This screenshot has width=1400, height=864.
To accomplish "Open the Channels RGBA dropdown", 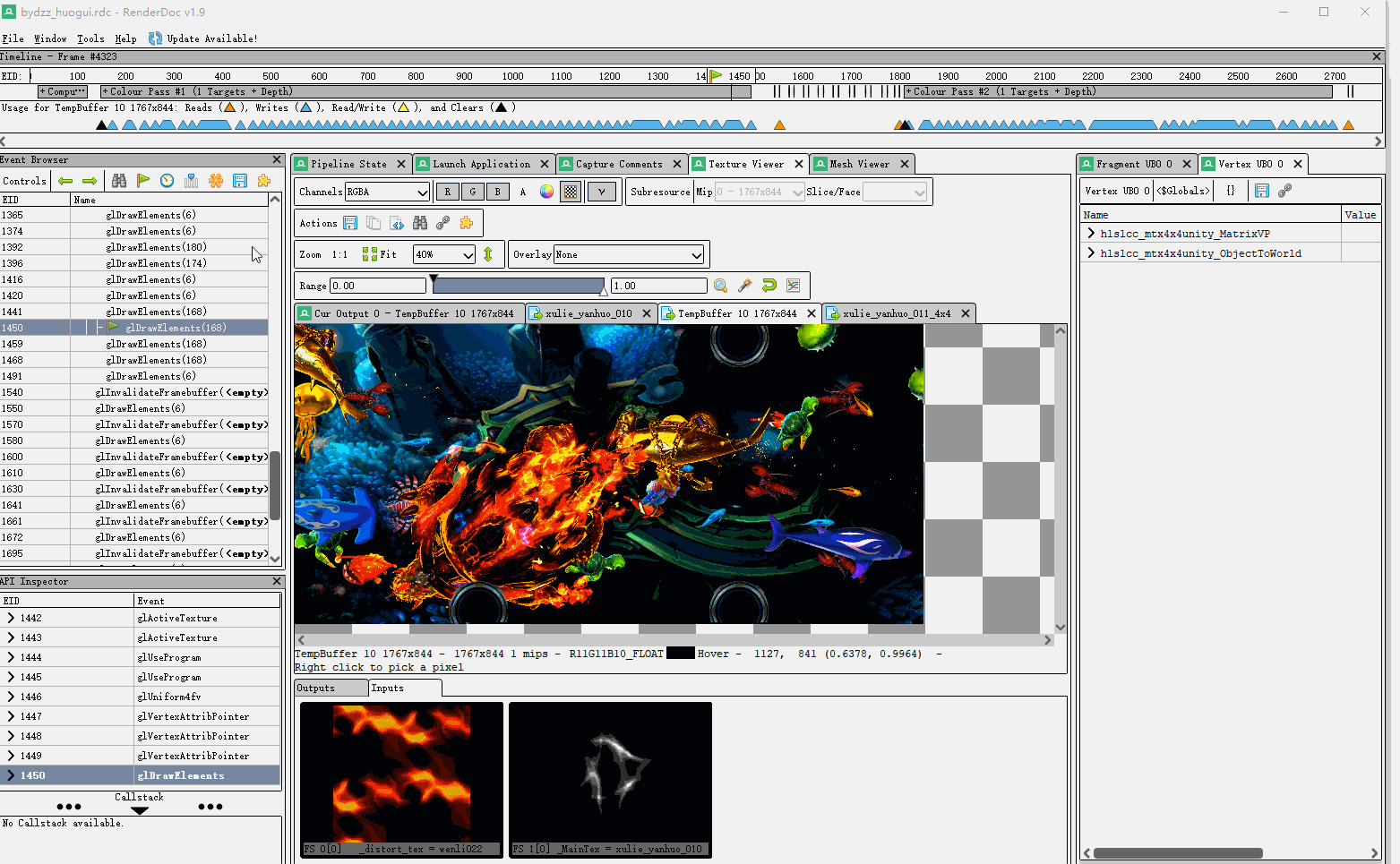I will (387, 192).
